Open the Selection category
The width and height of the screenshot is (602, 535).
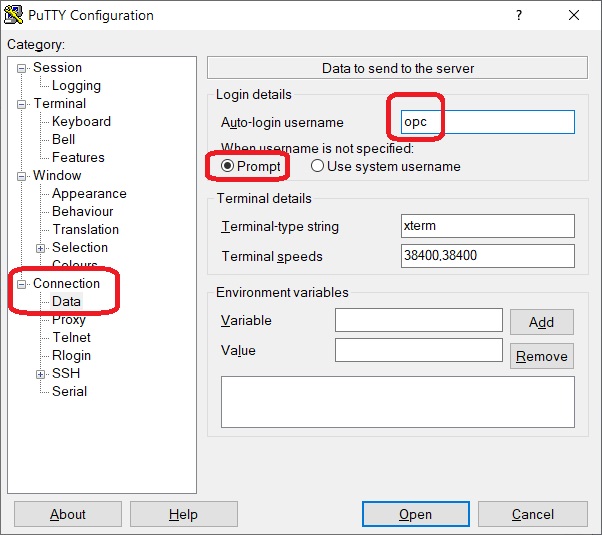pos(80,247)
